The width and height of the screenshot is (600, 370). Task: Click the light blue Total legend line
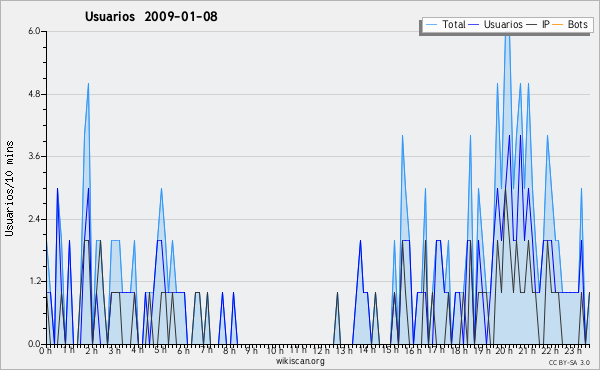coord(431,25)
